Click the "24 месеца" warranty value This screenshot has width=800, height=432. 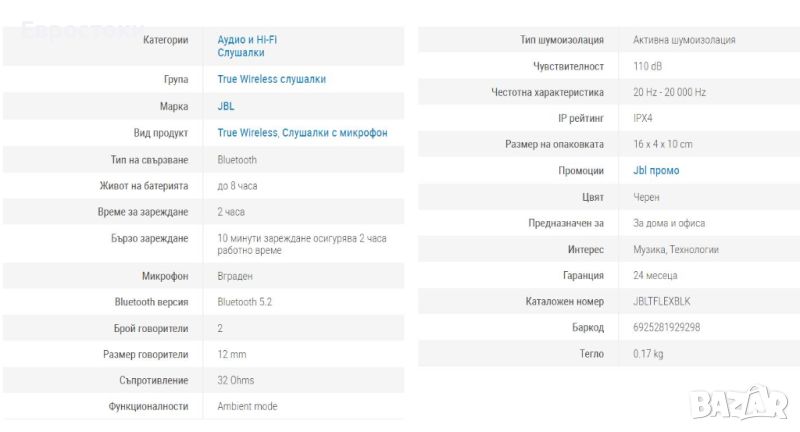656,275
